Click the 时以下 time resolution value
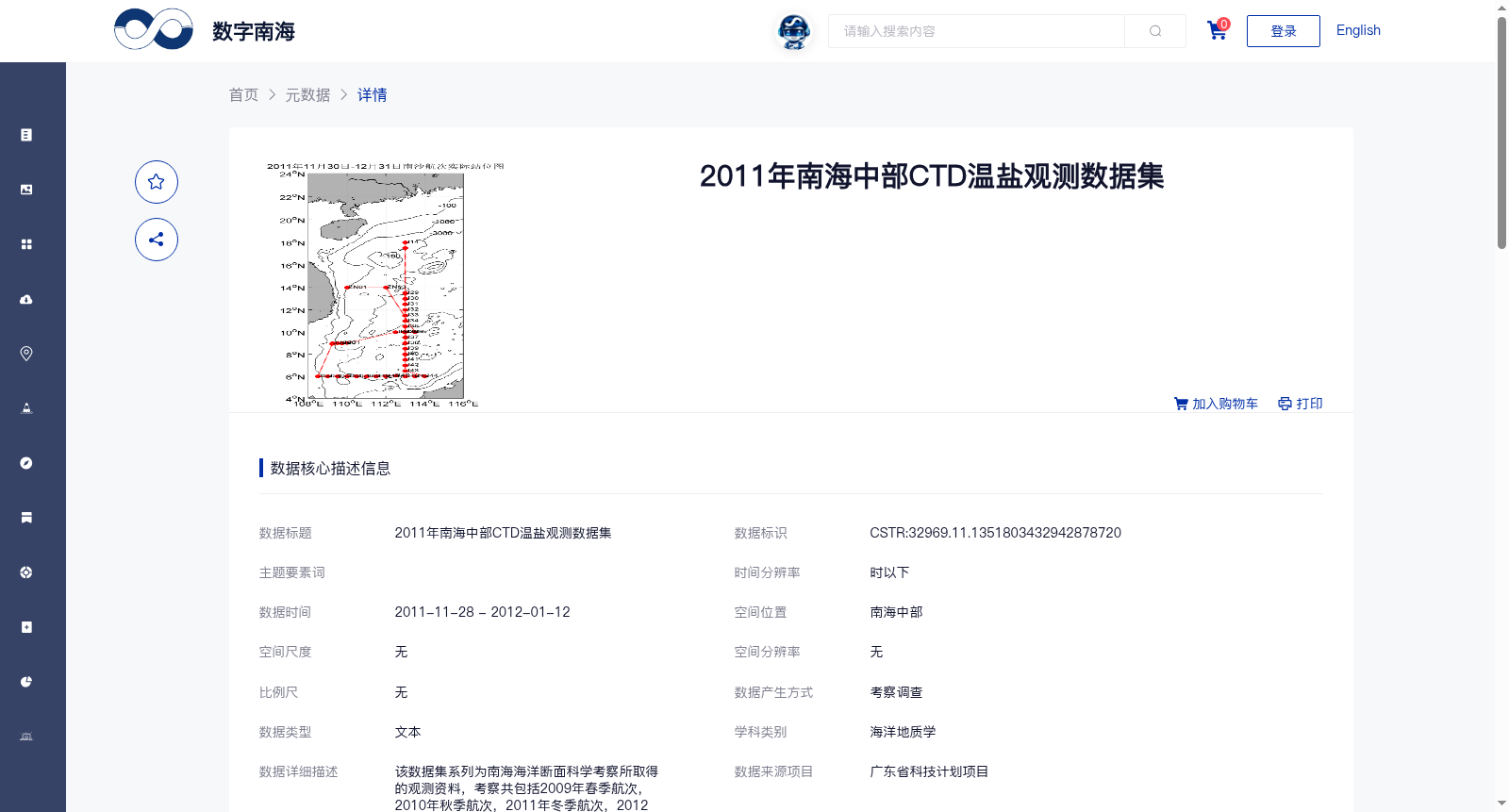The image size is (1509, 812). pos(889,572)
